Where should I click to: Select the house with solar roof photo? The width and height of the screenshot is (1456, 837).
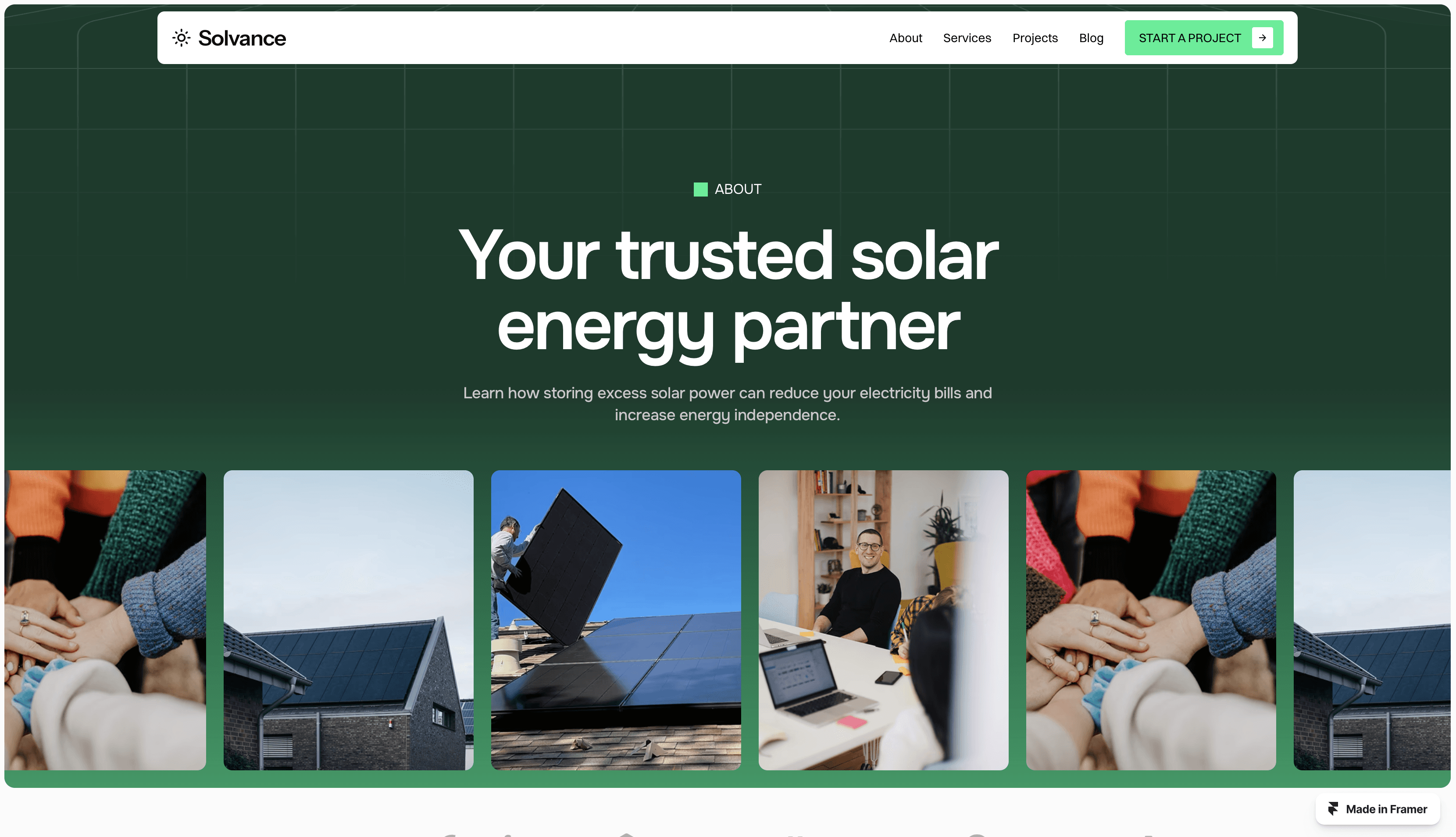coord(348,620)
